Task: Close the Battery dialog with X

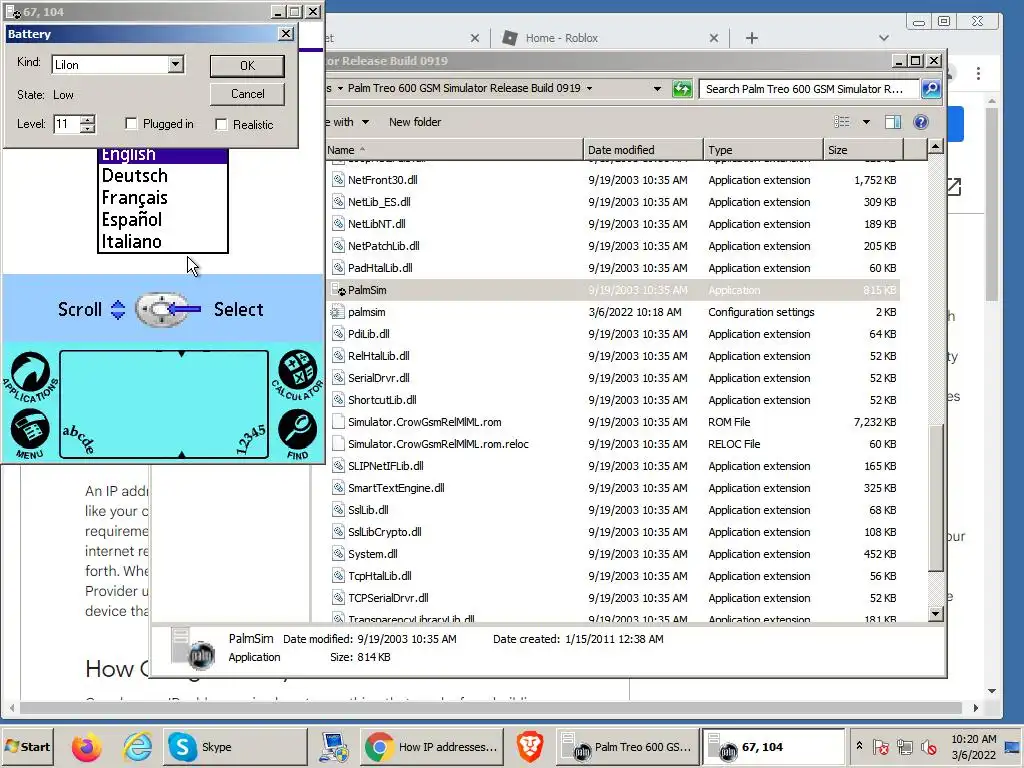Action: coord(285,34)
